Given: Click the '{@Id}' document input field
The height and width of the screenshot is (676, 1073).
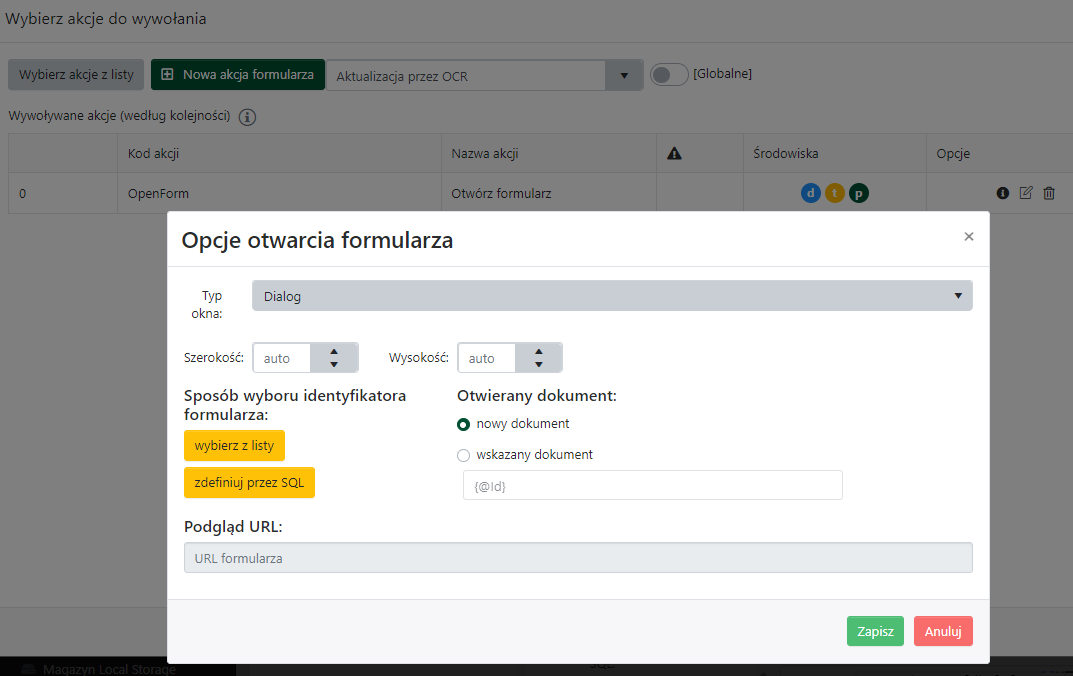Looking at the screenshot, I should tap(652, 485).
